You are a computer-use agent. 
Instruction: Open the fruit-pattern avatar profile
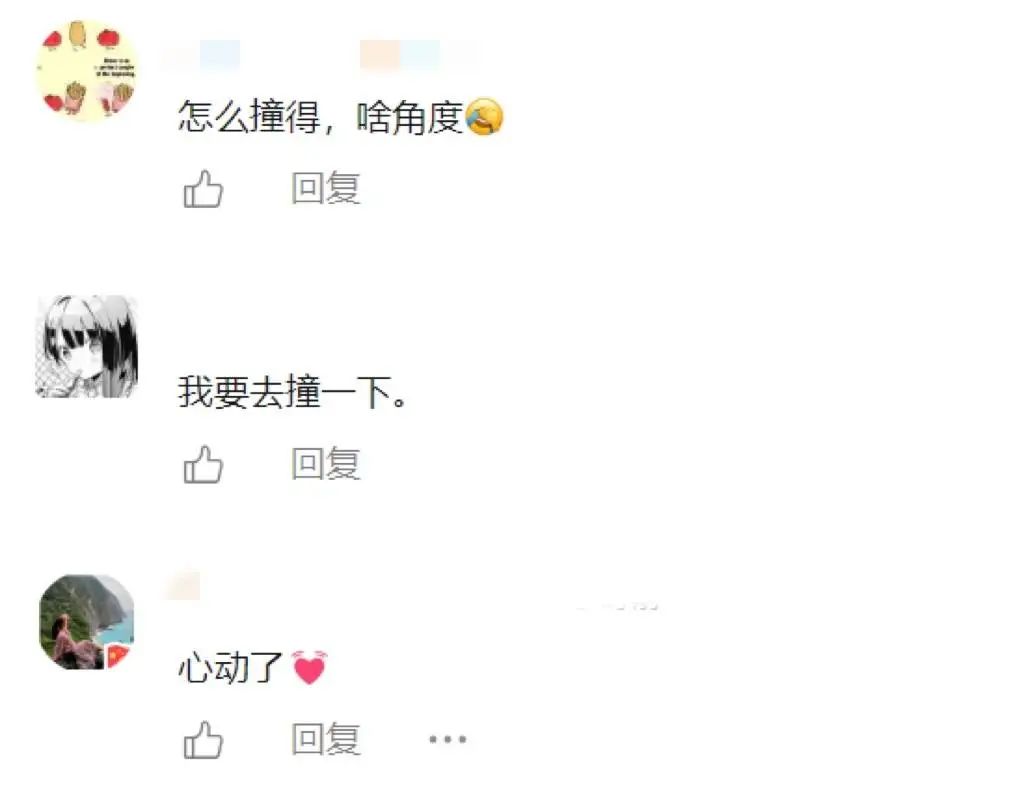click(x=87, y=71)
